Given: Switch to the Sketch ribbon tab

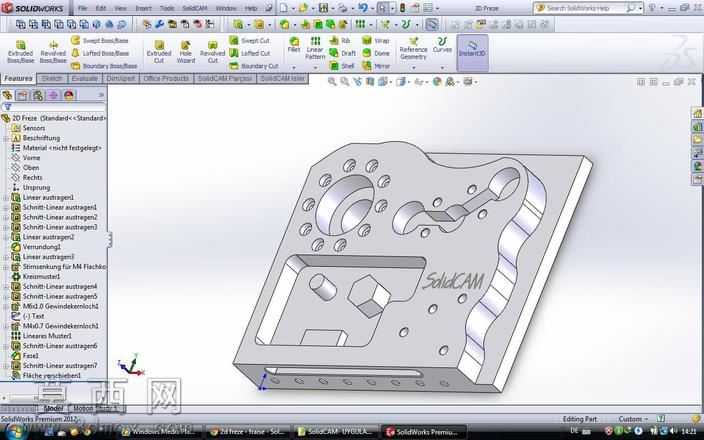Looking at the screenshot, I should click(52, 79).
